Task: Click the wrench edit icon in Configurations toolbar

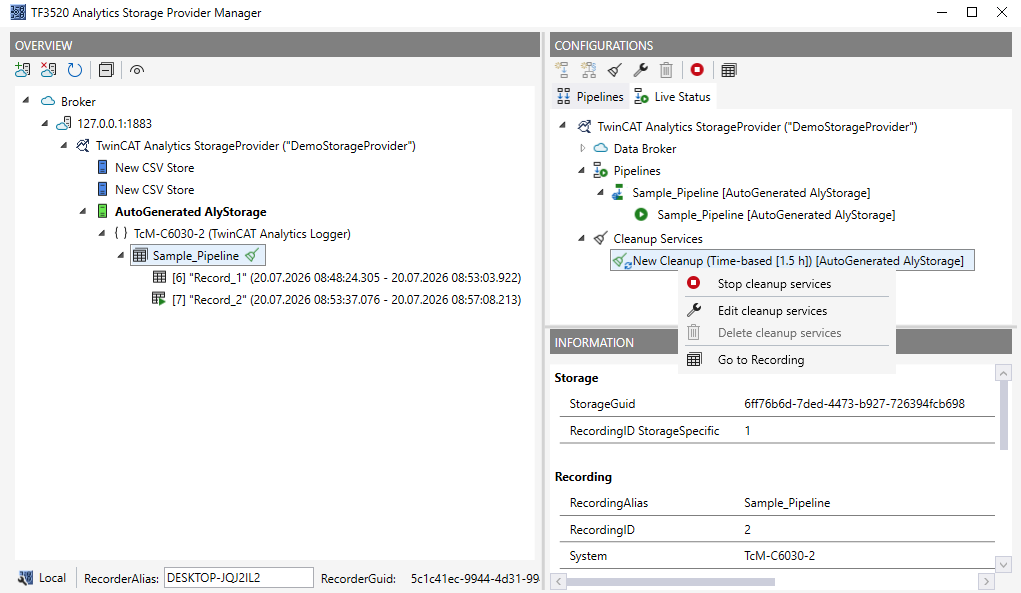Action: [640, 70]
